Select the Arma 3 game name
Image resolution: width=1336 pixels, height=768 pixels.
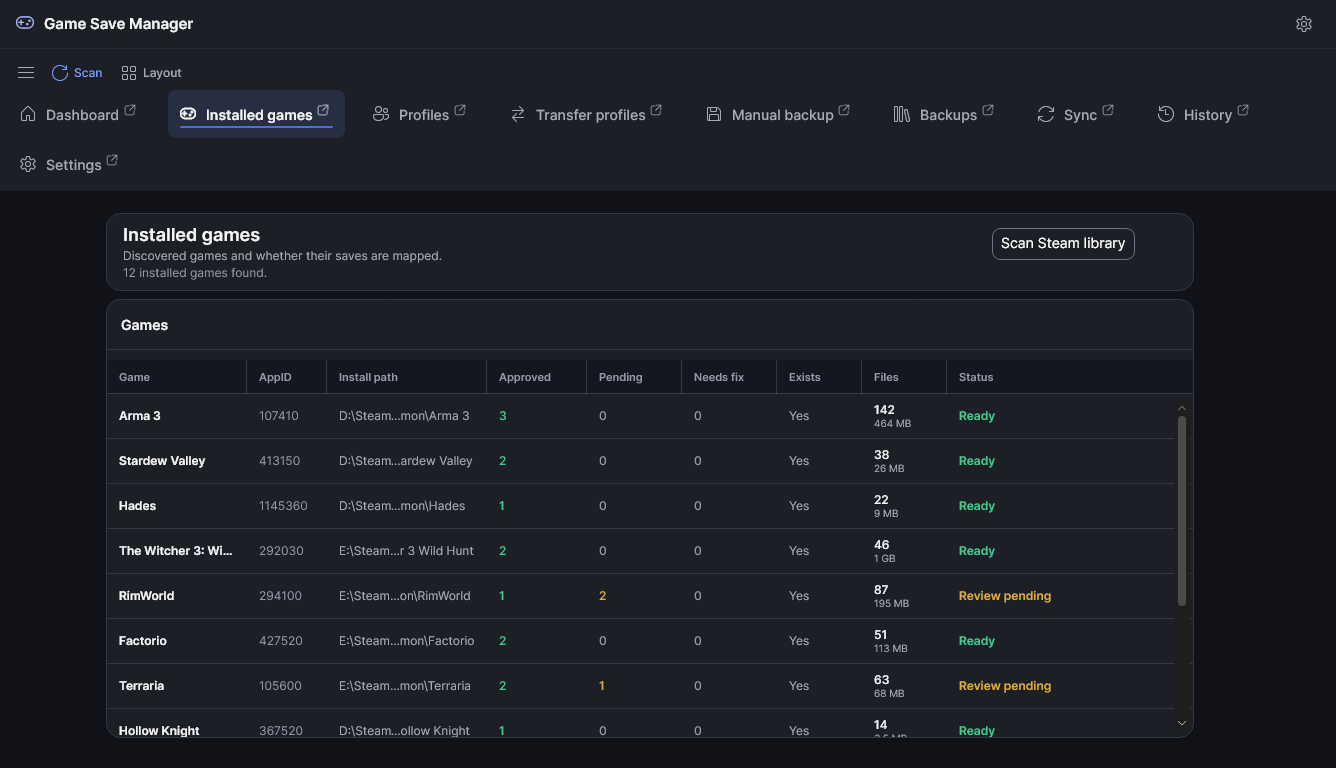point(140,416)
